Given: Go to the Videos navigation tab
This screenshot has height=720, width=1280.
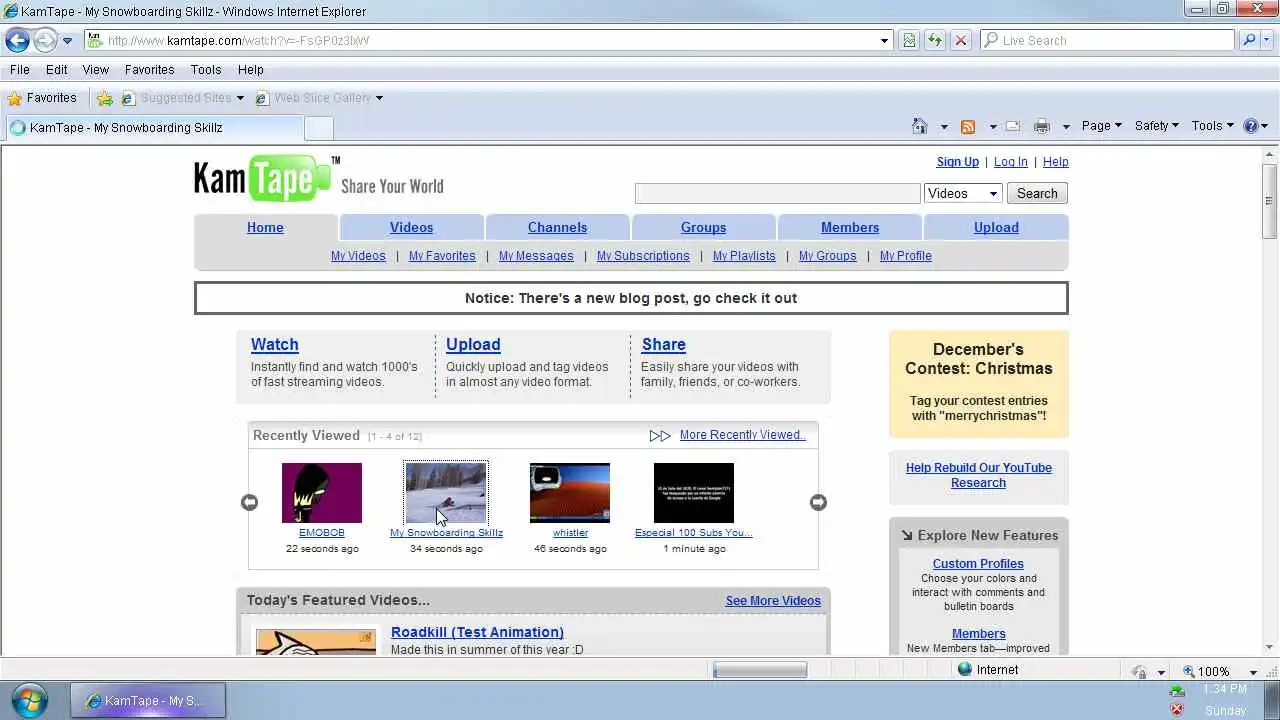Looking at the screenshot, I should point(411,228).
